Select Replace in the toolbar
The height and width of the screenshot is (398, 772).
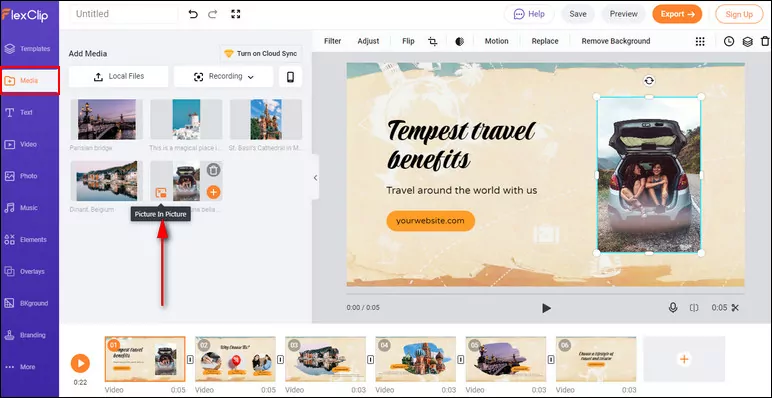(545, 41)
